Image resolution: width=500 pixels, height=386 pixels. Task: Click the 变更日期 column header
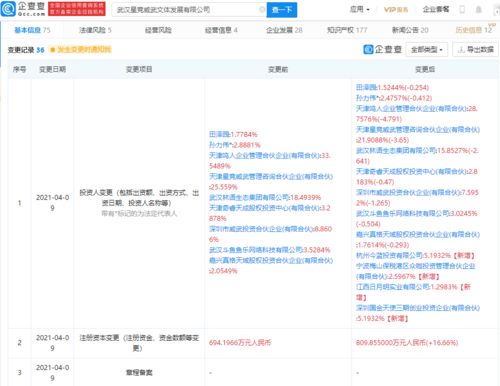pos(52,69)
